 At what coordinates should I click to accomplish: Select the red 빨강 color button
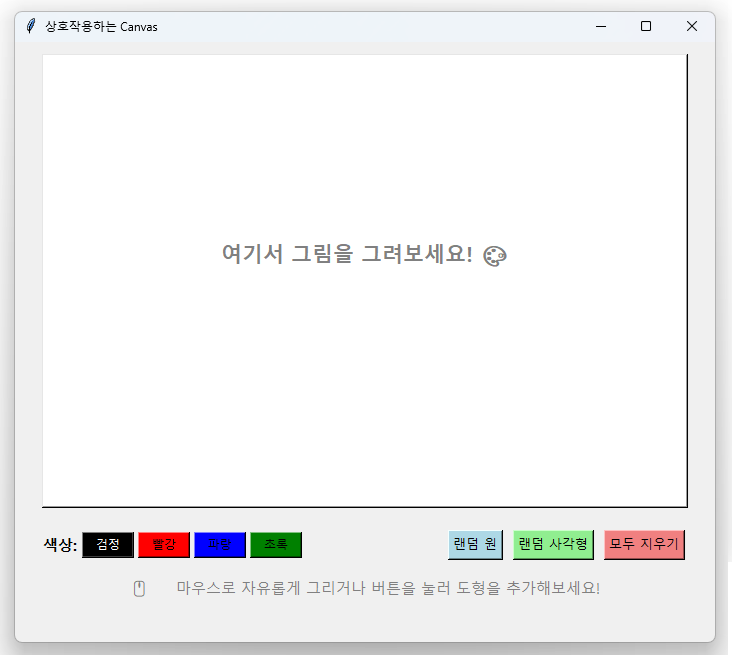click(164, 544)
